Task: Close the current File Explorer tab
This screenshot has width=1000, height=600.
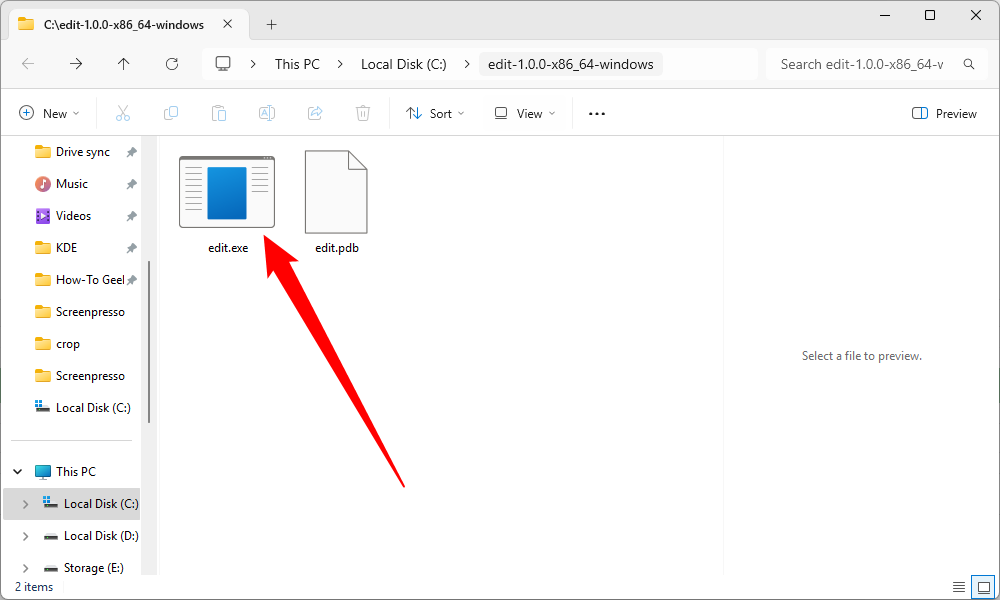Action: pos(228,24)
